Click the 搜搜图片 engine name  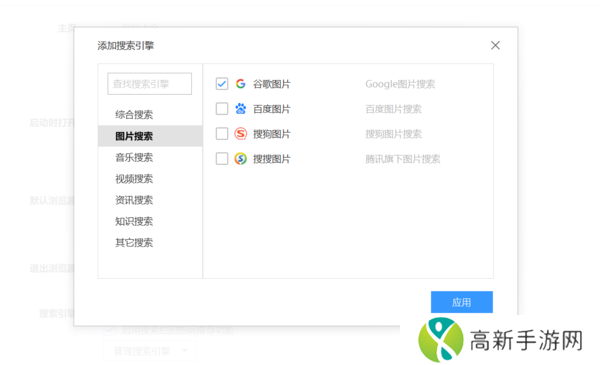point(272,158)
